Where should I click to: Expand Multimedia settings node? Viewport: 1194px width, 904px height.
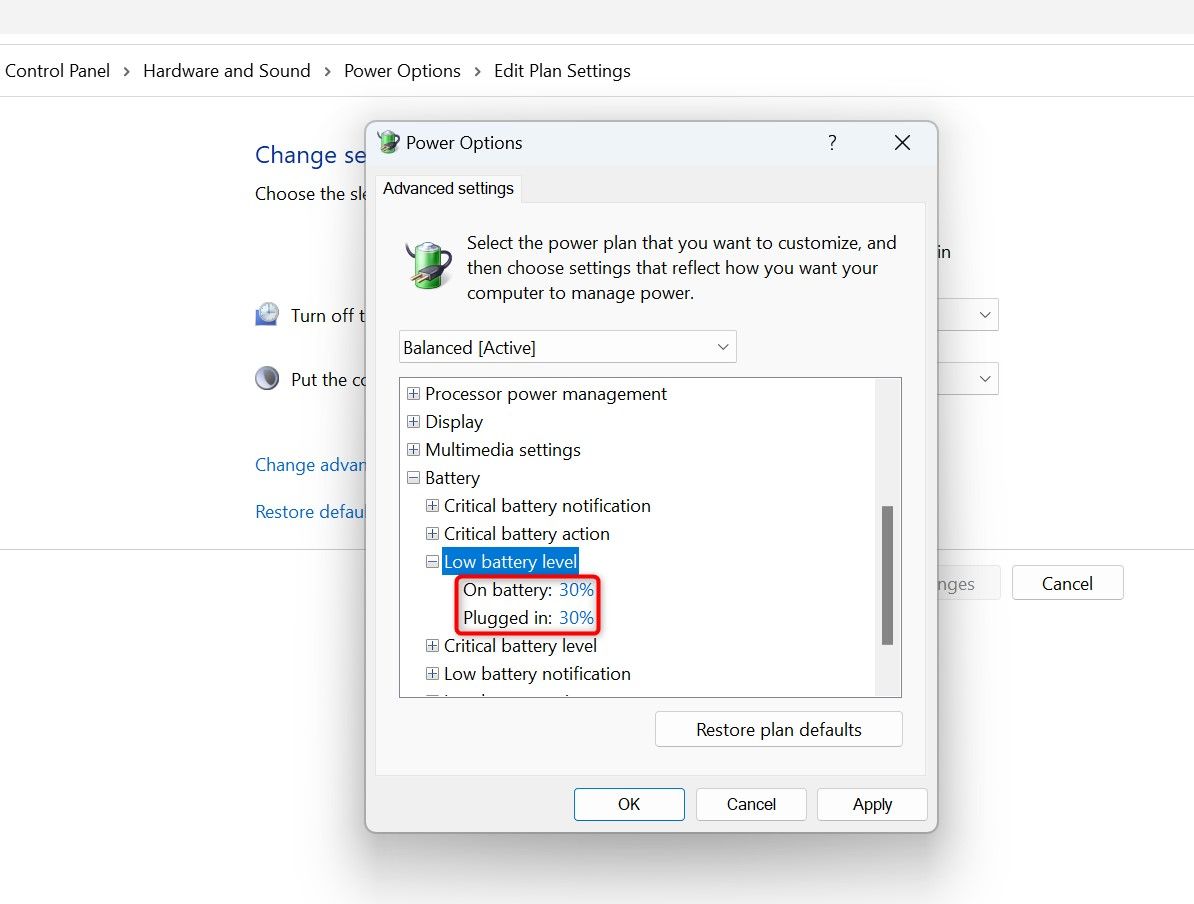click(x=413, y=450)
